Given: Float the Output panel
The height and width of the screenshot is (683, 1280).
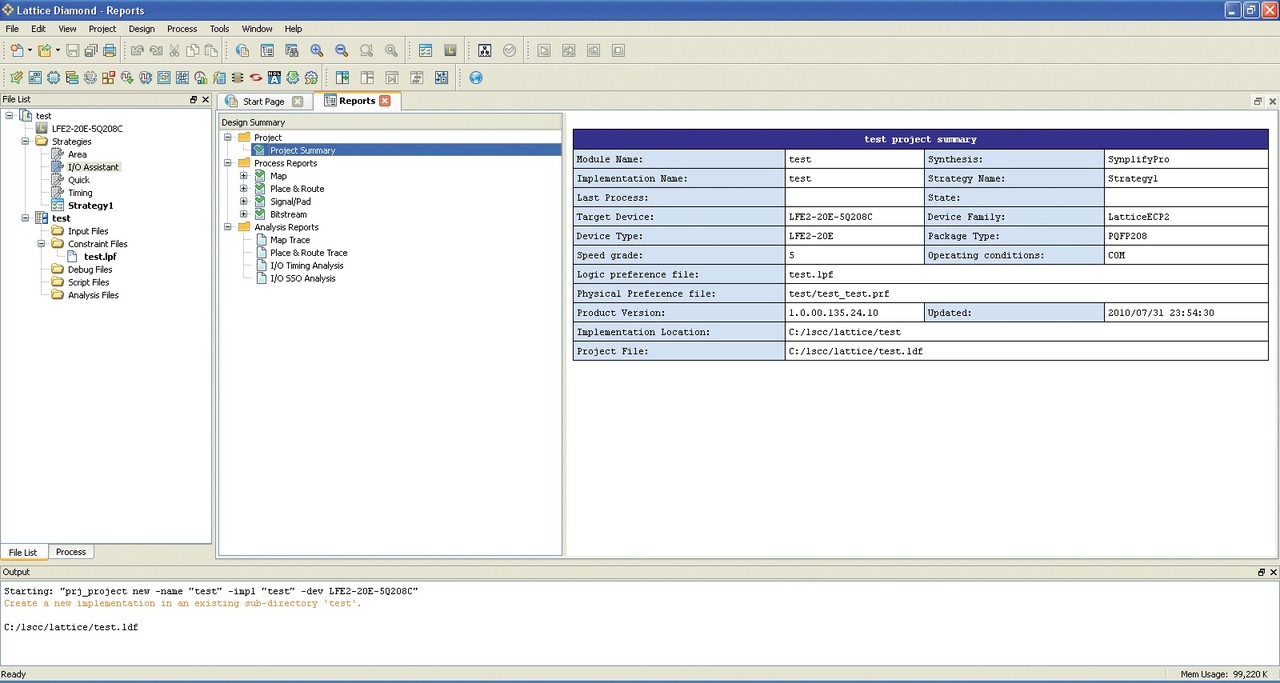Looking at the screenshot, I should [x=1261, y=572].
